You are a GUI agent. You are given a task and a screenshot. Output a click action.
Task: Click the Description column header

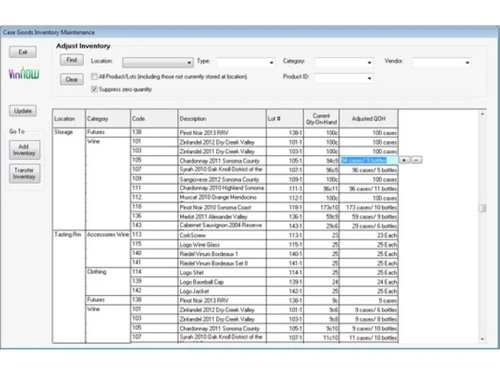[x=222, y=119]
